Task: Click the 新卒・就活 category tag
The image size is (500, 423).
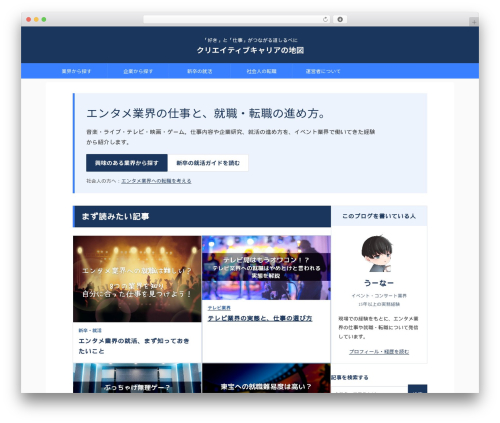Action: tap(90, 330)
